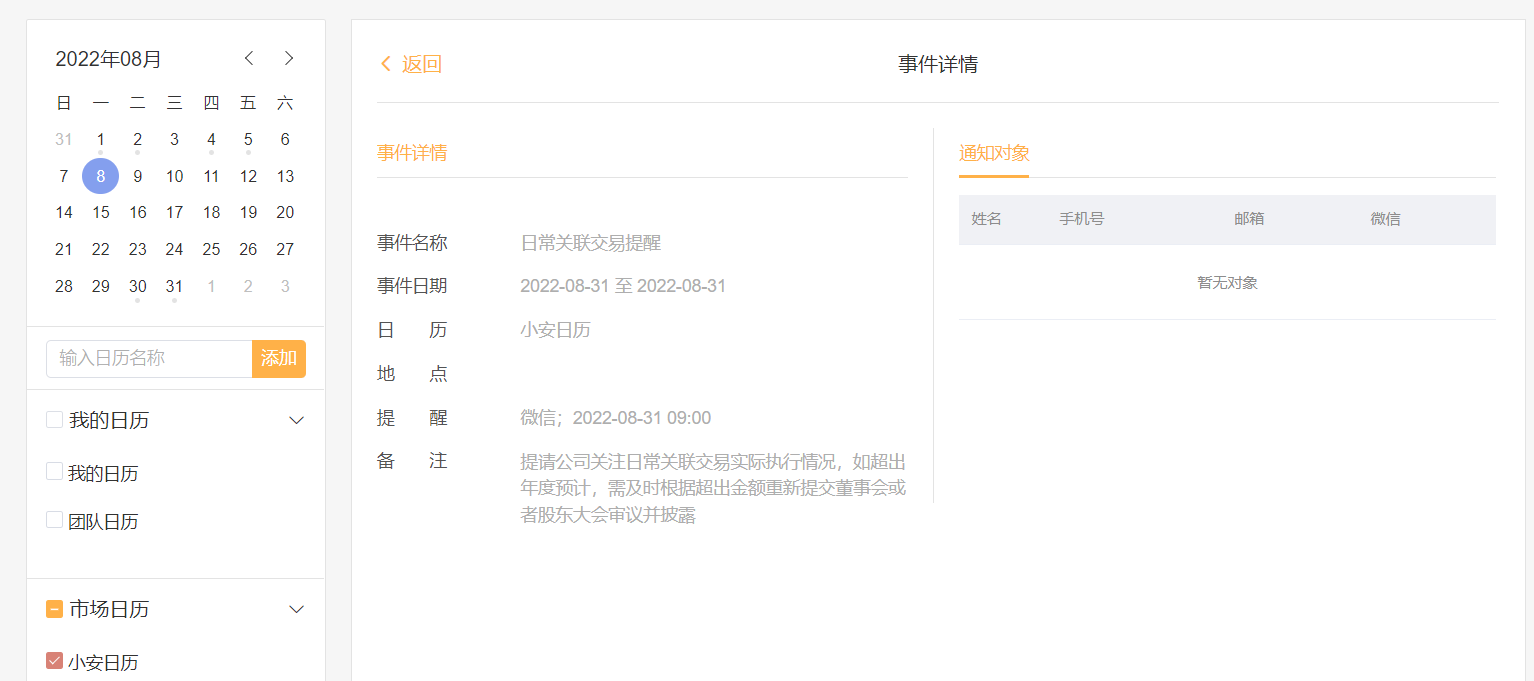The height and width of the screenshot is (681, 1534).
Task: Select August 2 in calendar
Action: click(138, 139)
